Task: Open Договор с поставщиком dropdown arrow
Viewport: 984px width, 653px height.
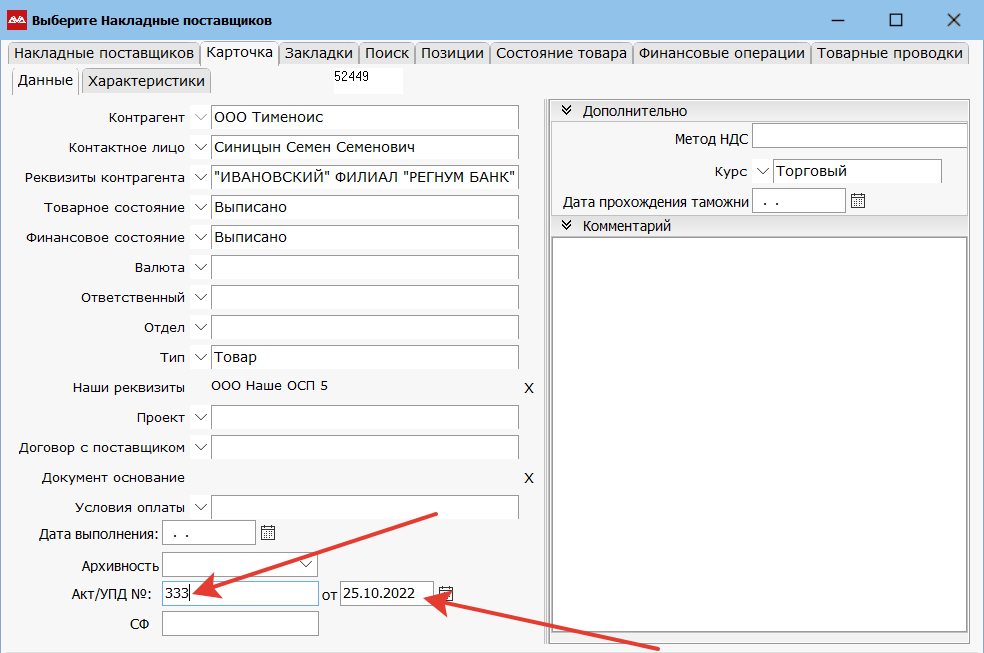Action: click(200, 447)
